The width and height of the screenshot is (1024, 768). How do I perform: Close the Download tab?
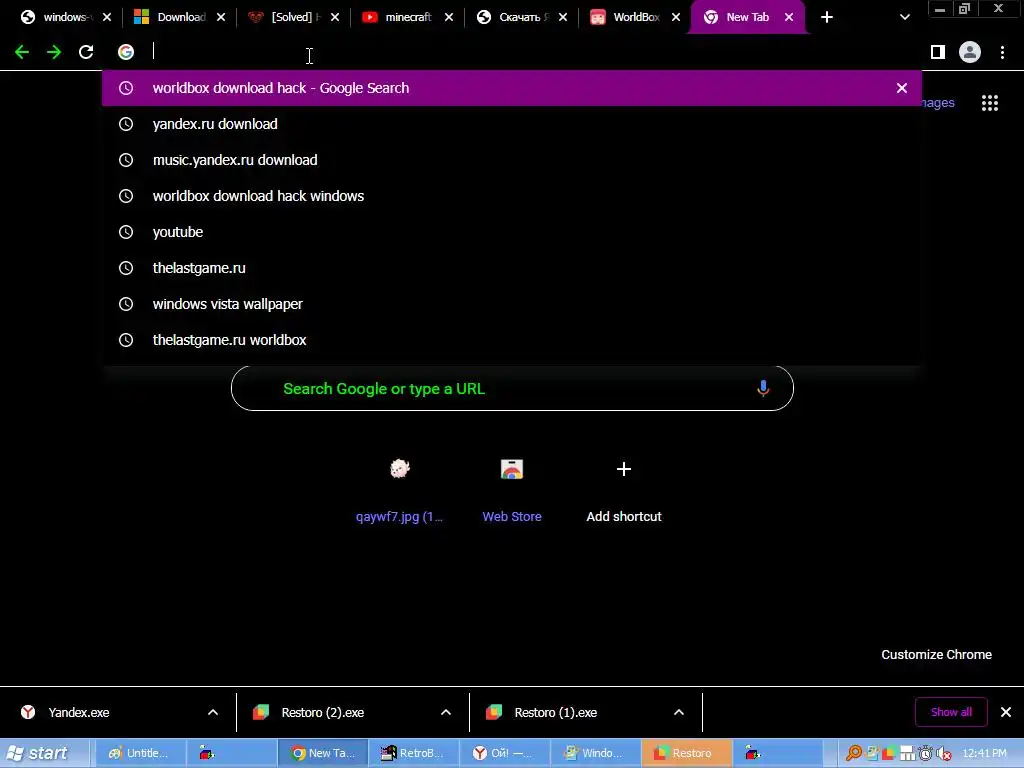(x=221, y=18)
